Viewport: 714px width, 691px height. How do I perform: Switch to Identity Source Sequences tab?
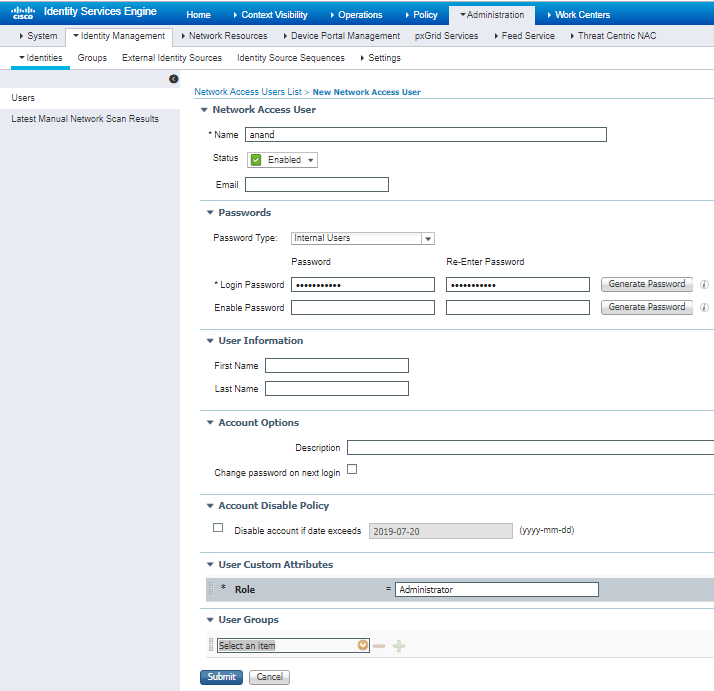coord(291,58)
